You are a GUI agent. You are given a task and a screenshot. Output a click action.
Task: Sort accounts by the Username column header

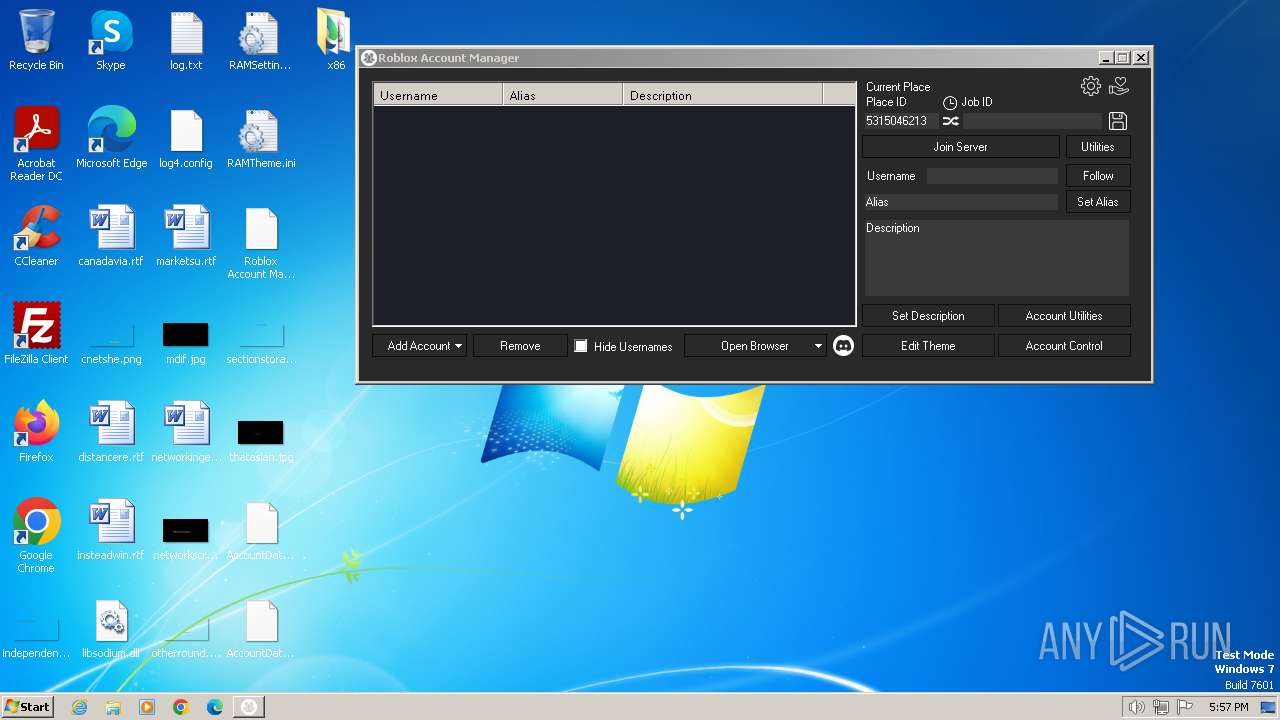click(x=438, y=95)
